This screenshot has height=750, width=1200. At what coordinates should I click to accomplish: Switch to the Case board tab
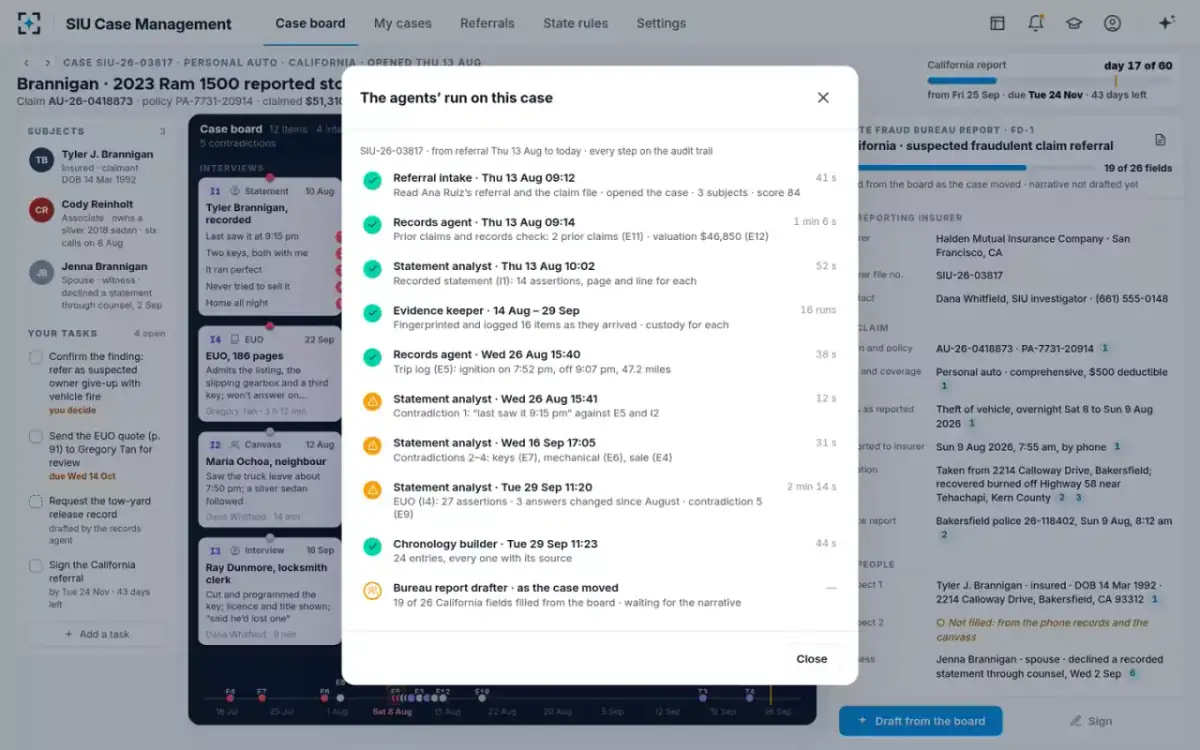pyautogui.click(x=310, y=23)
